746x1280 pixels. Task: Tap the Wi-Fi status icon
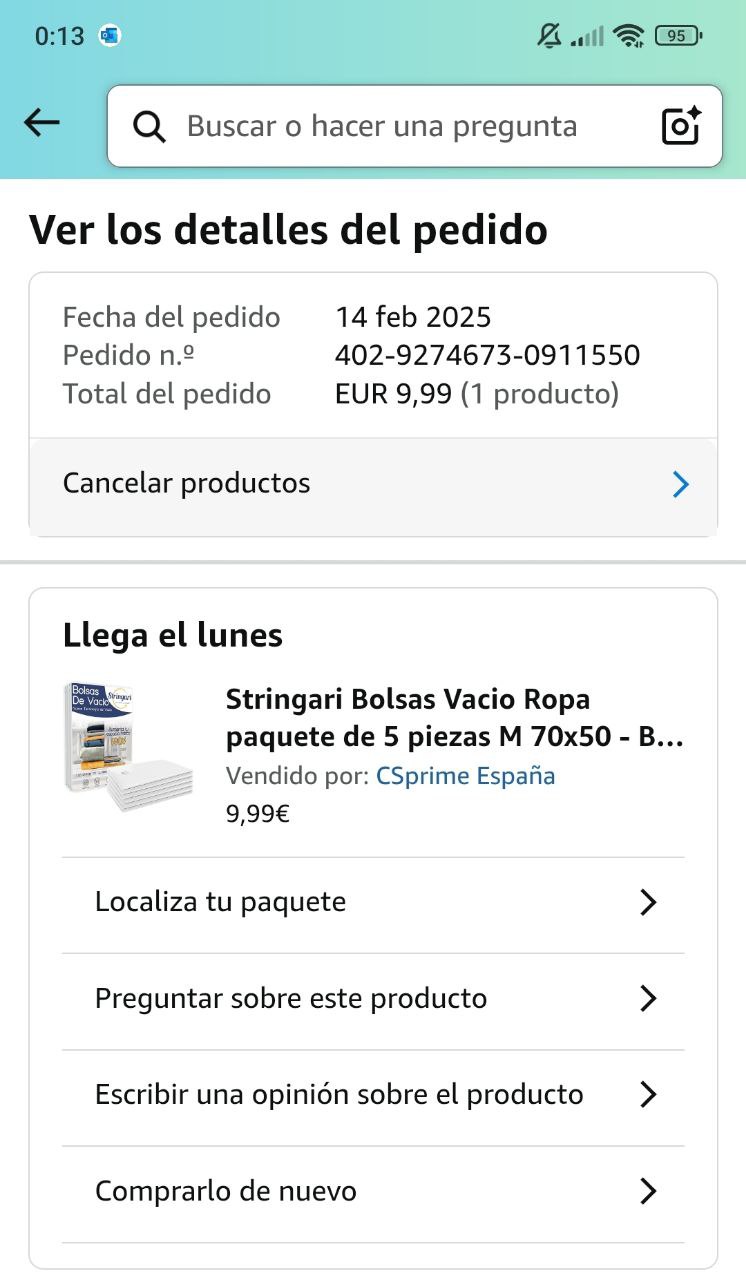[629, 36]
